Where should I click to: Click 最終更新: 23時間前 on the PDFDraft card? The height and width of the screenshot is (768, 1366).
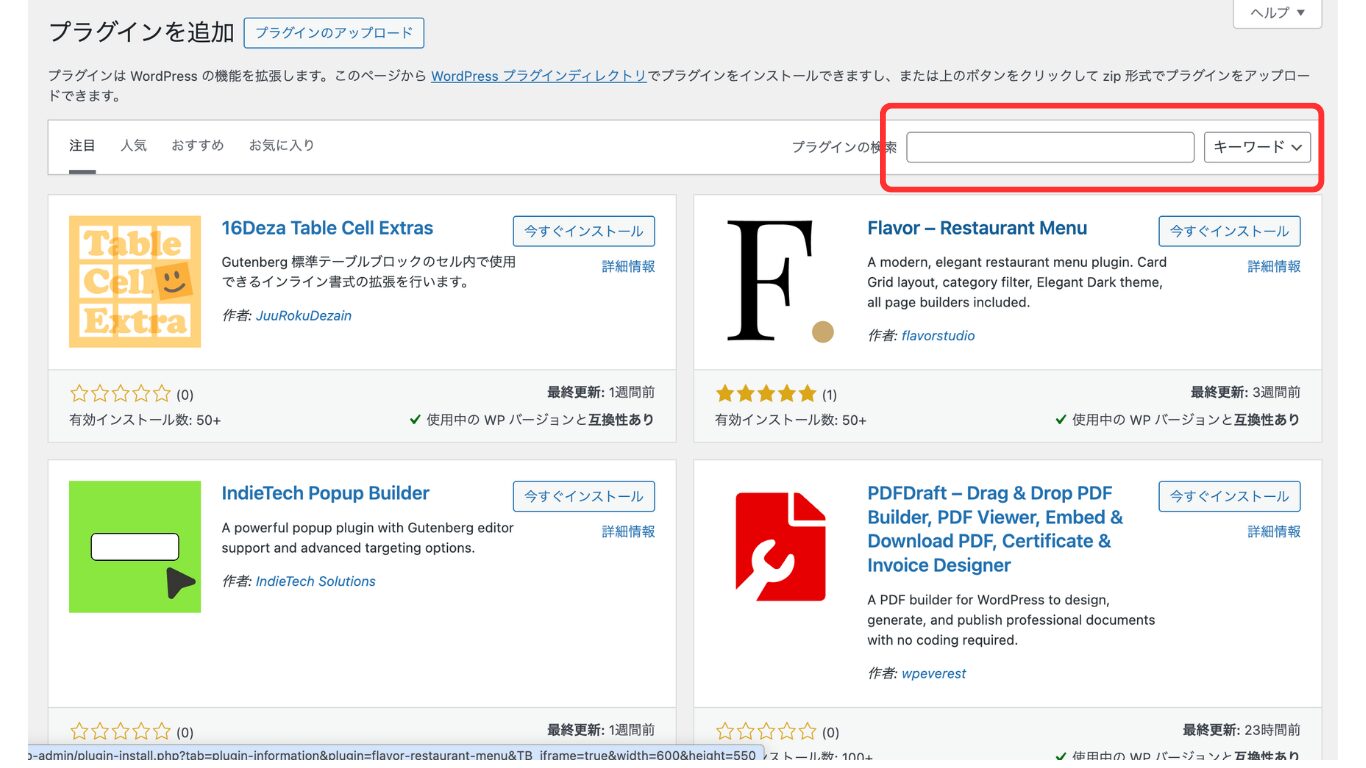coord(1242,731)
